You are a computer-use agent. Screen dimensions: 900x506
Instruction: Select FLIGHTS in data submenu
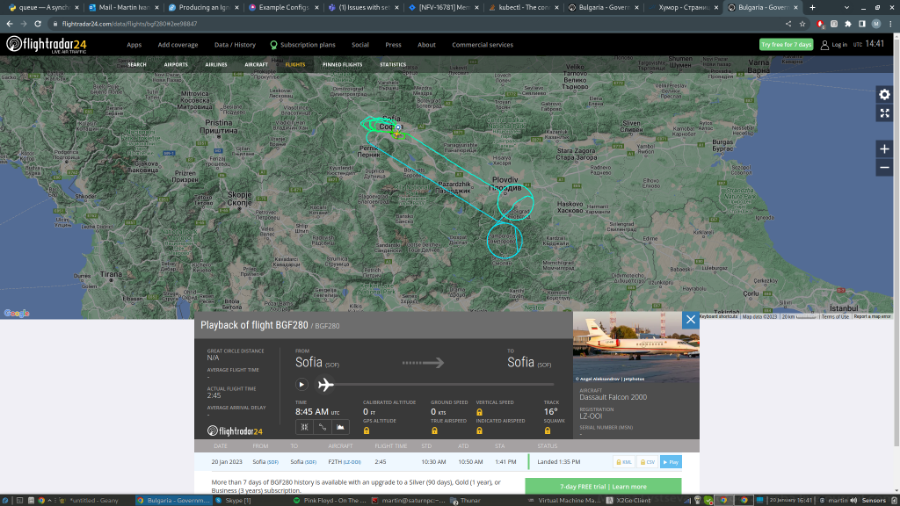[295, 65]
